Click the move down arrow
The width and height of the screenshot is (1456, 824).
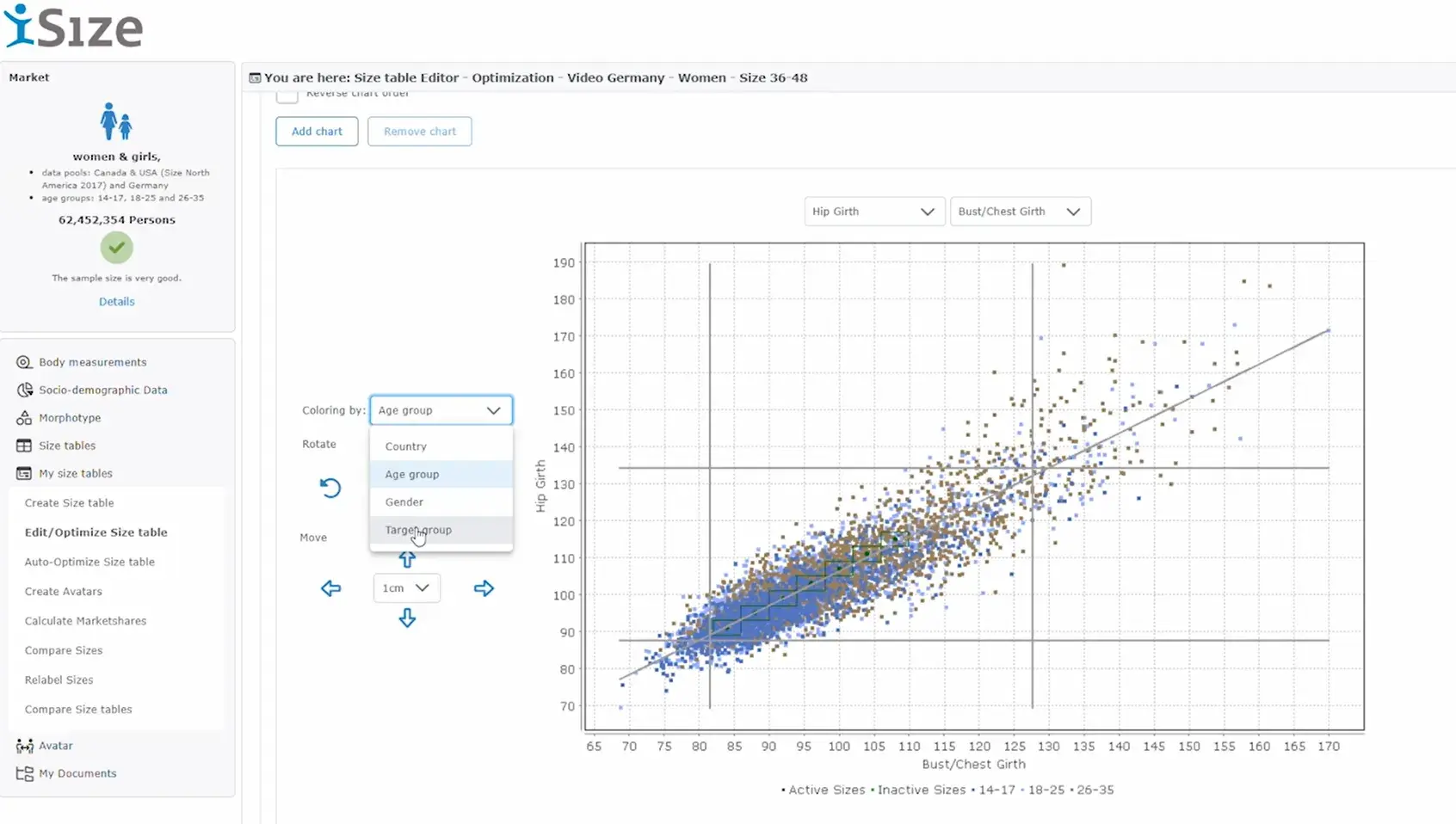(407, 618)
